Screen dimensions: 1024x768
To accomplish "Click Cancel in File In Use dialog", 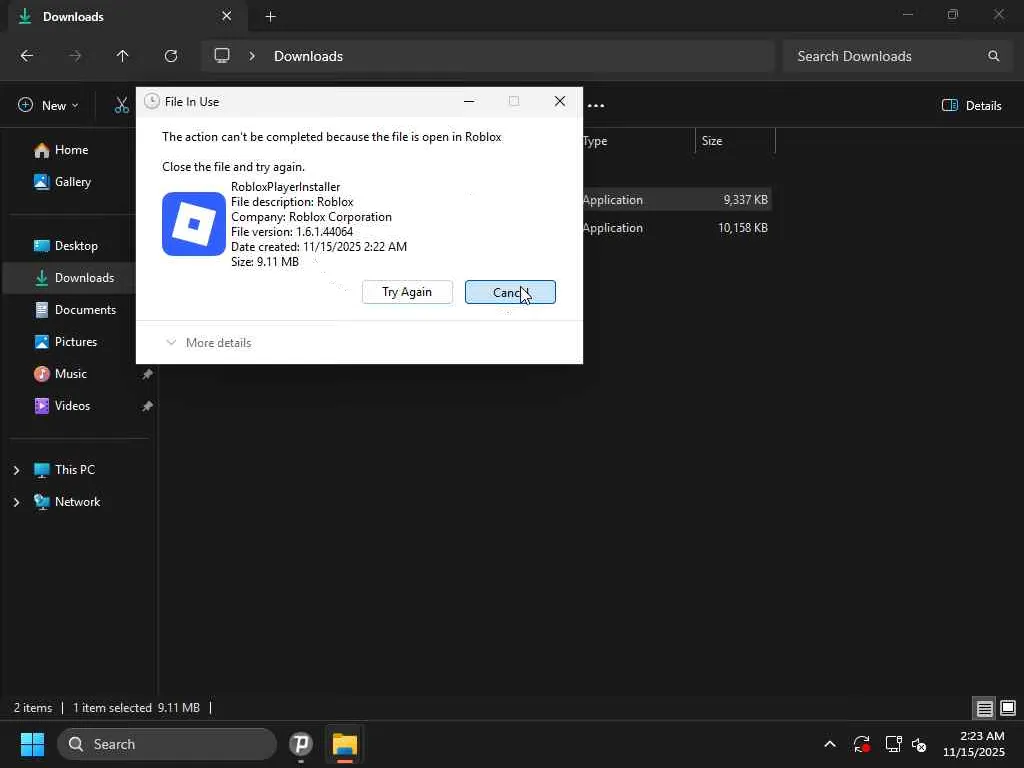I will click(510, 292).
